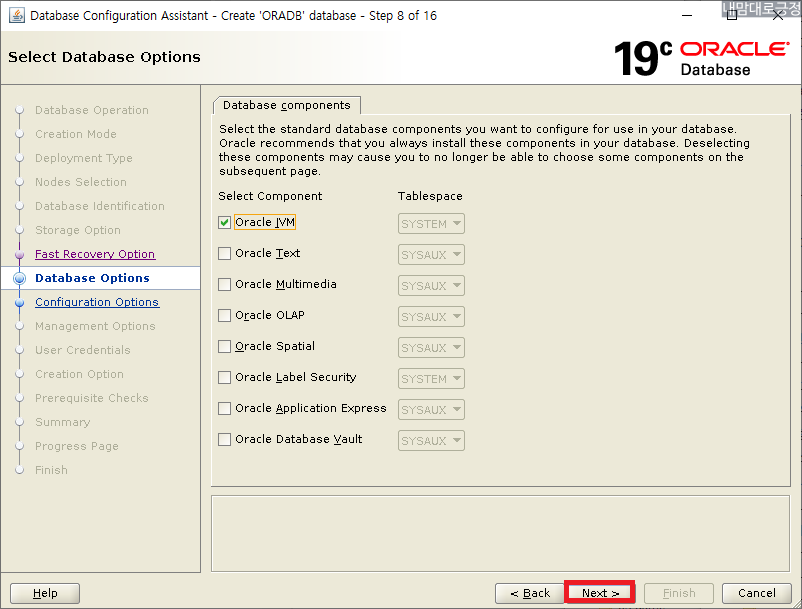The image size is (802, 609).
Task: Expand the Oracle Spatial tablespace dropdown
Action: (431, 348)
